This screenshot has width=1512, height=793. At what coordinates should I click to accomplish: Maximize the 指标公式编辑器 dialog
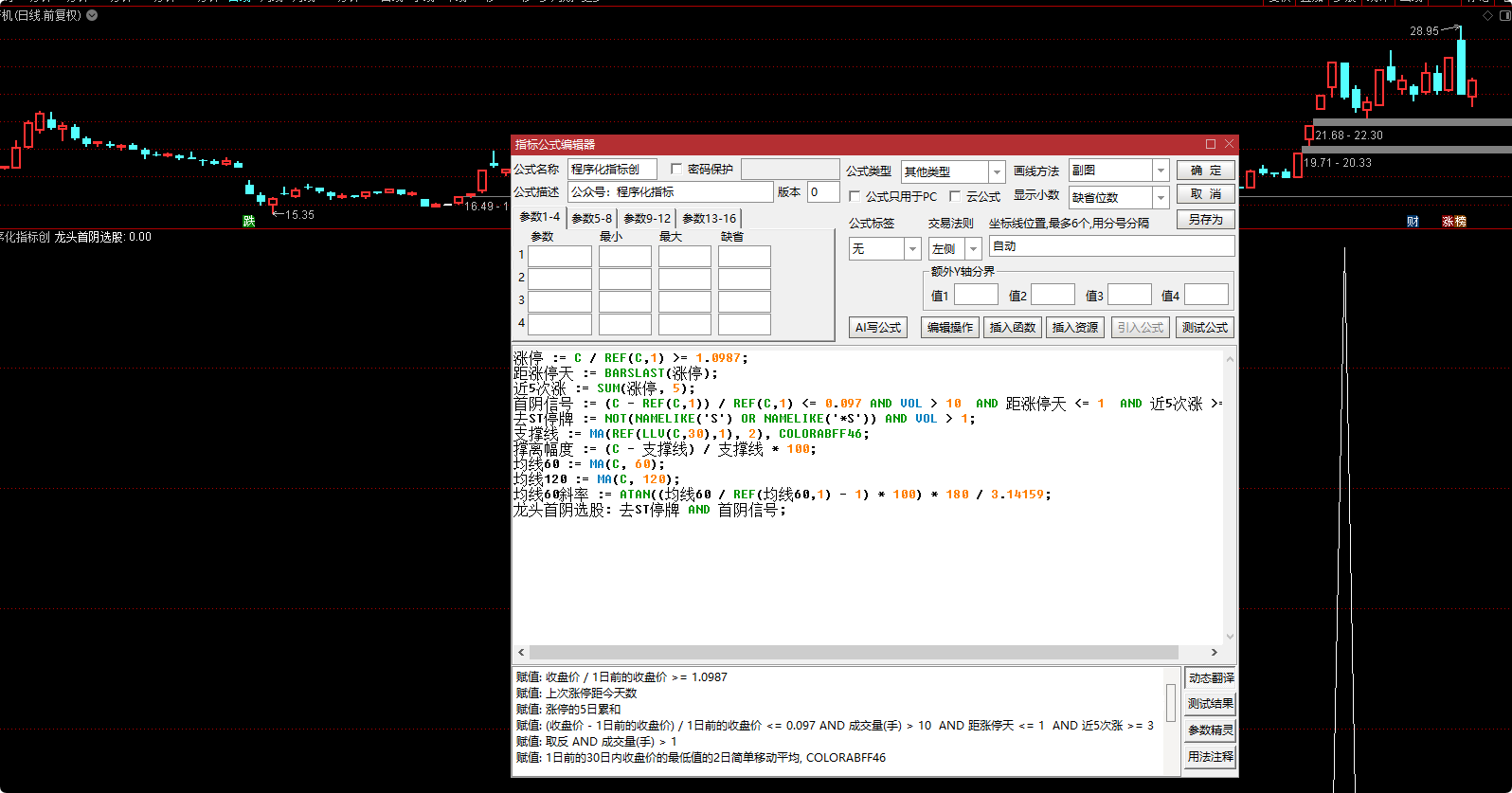pyautogui.click(x=1210, y=144)
